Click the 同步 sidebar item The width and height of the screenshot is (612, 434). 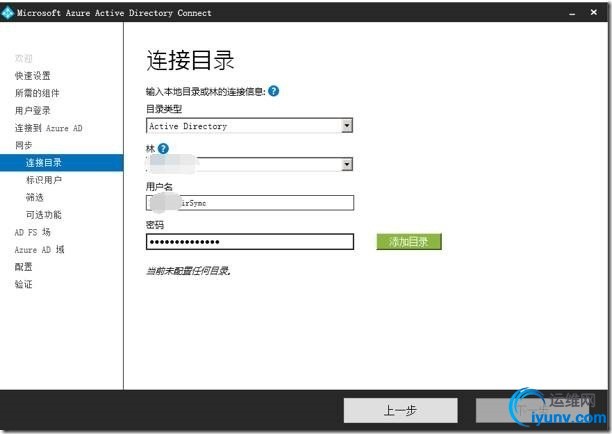23,145
